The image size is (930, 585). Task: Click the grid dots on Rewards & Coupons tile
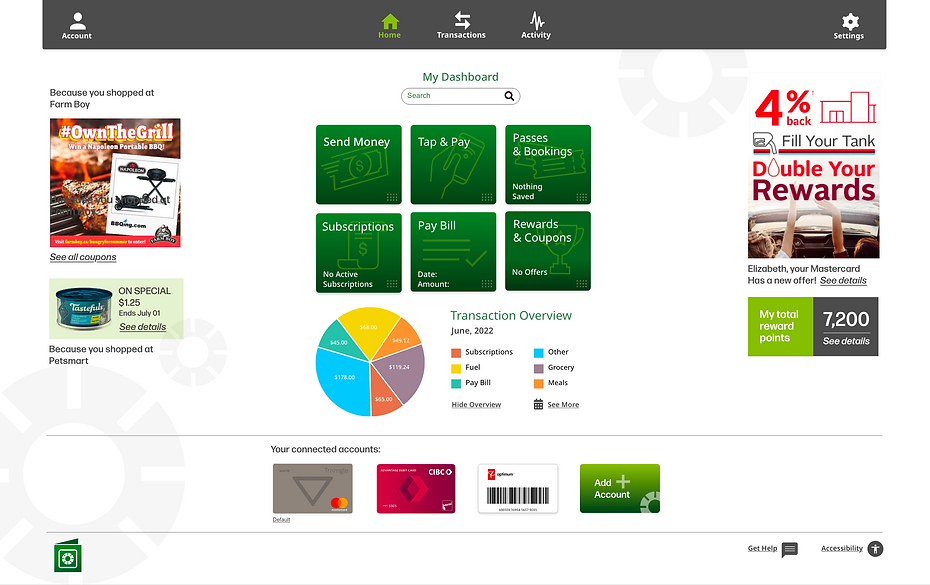(x=582, y=284)
